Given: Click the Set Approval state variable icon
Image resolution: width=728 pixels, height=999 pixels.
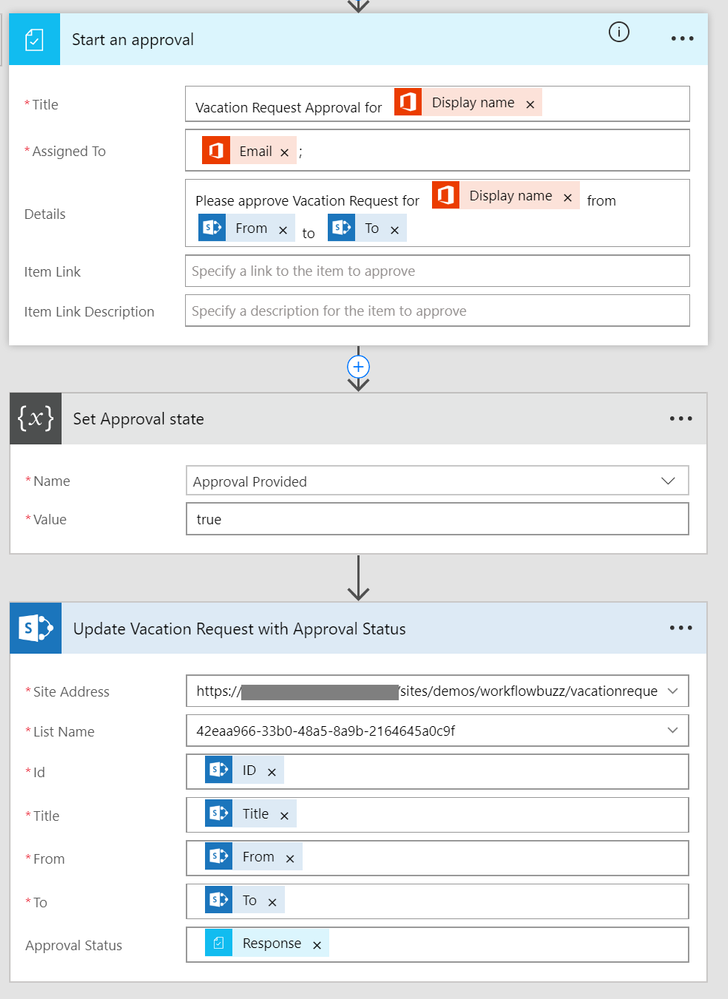Looking at the screenshot, I should pyautogui.click(x=36, y=419).
